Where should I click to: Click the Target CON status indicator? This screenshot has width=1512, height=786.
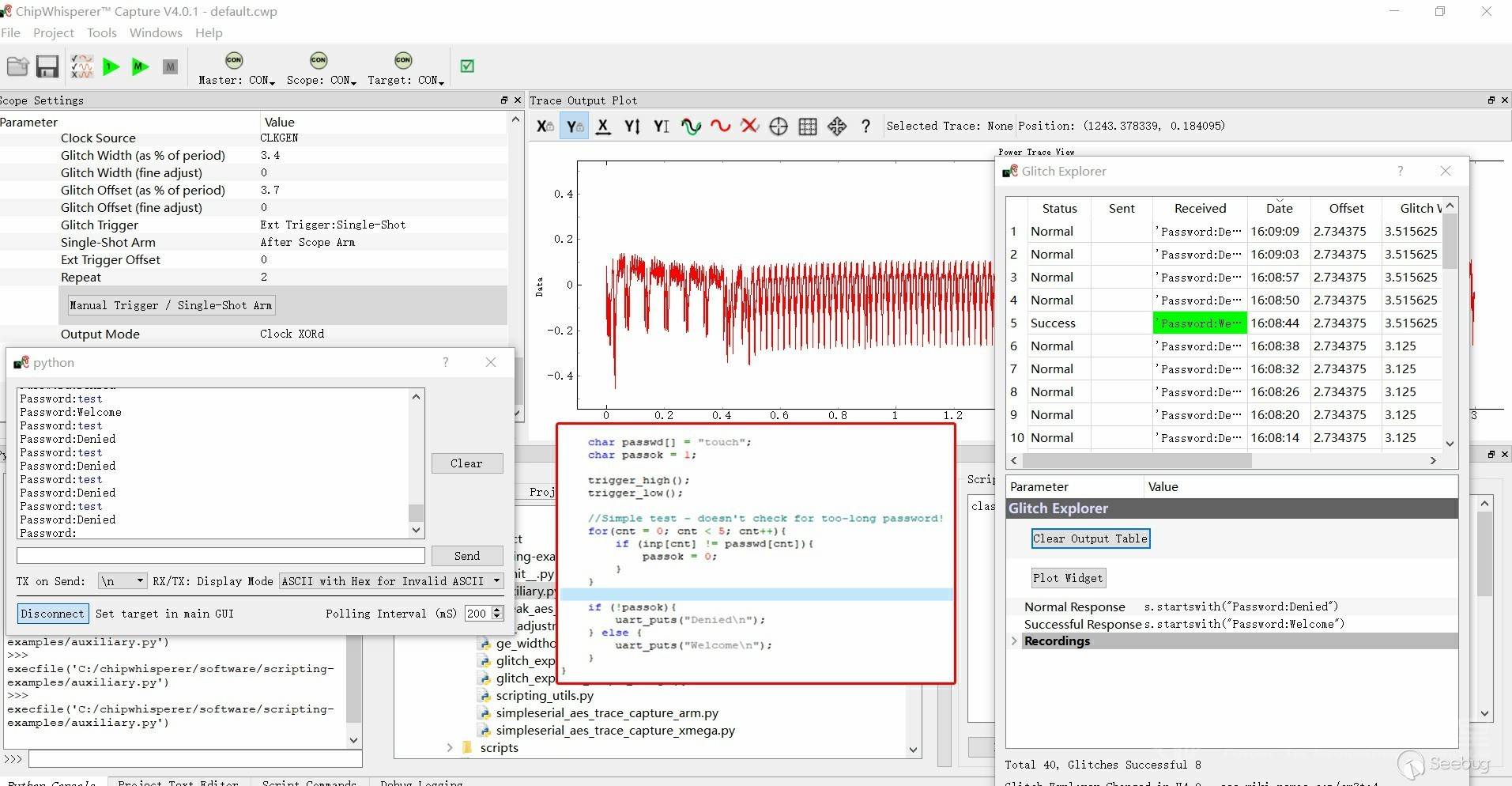click(403, 60)
